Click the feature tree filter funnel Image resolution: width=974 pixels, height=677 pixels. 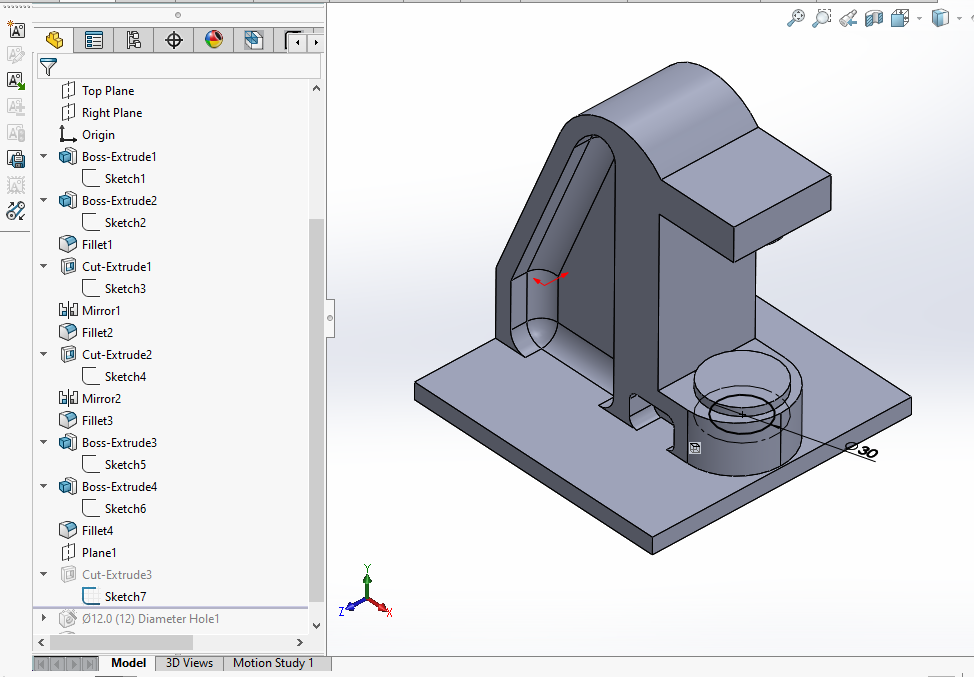47,66
